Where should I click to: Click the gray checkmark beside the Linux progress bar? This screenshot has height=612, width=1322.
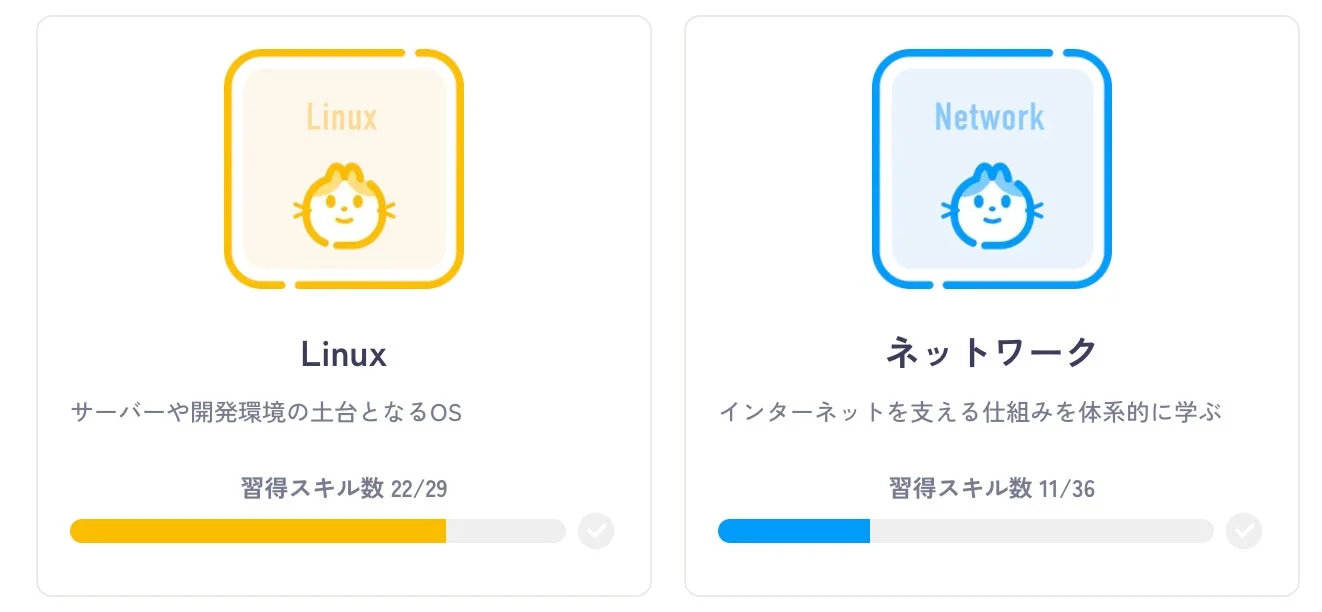(596, 531)
